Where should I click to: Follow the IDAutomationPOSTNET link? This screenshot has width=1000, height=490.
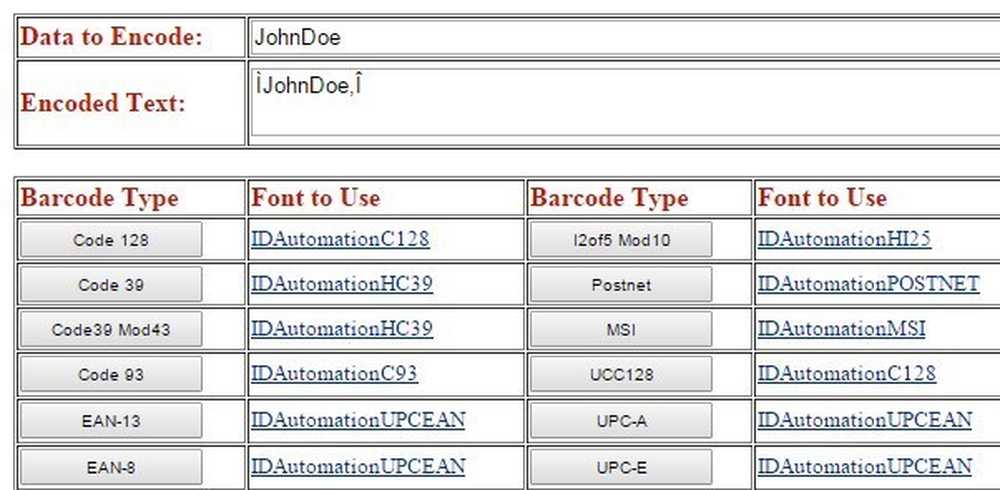coord(869,283)
